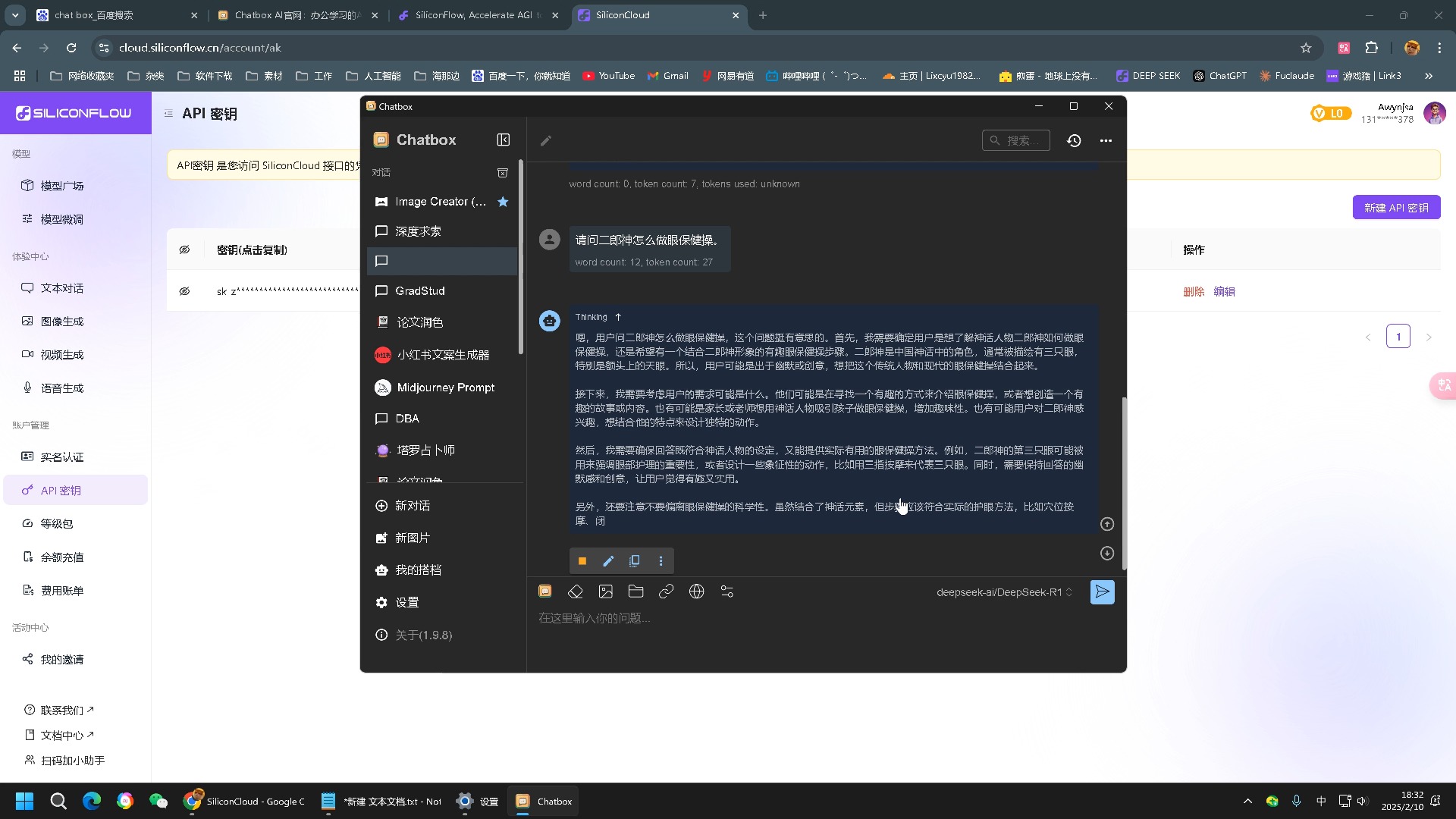
Task: Create a new key with 新建 API 密钥
Action: (x=1395, y=207)
